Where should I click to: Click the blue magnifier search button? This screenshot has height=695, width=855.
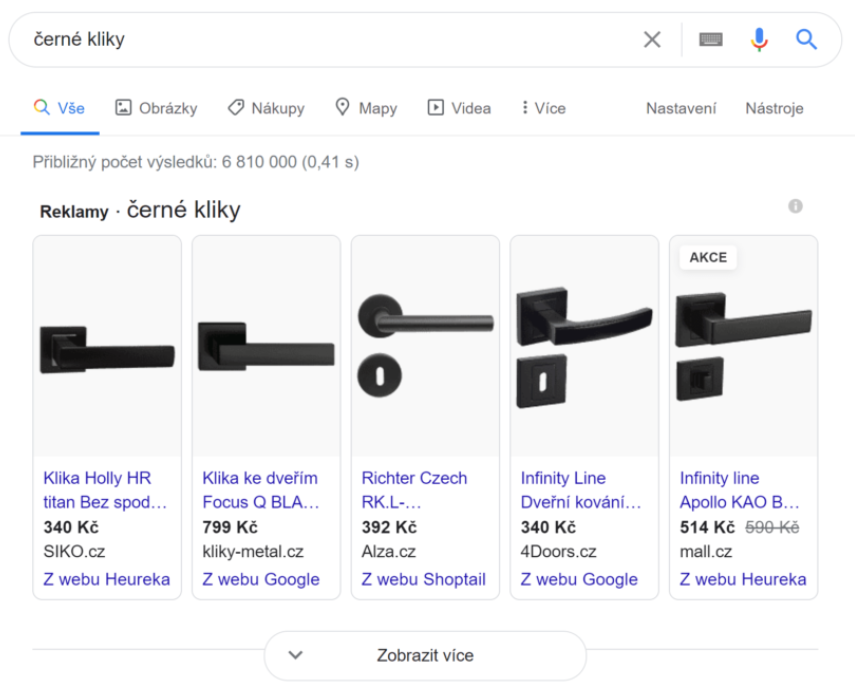[805, 39]
